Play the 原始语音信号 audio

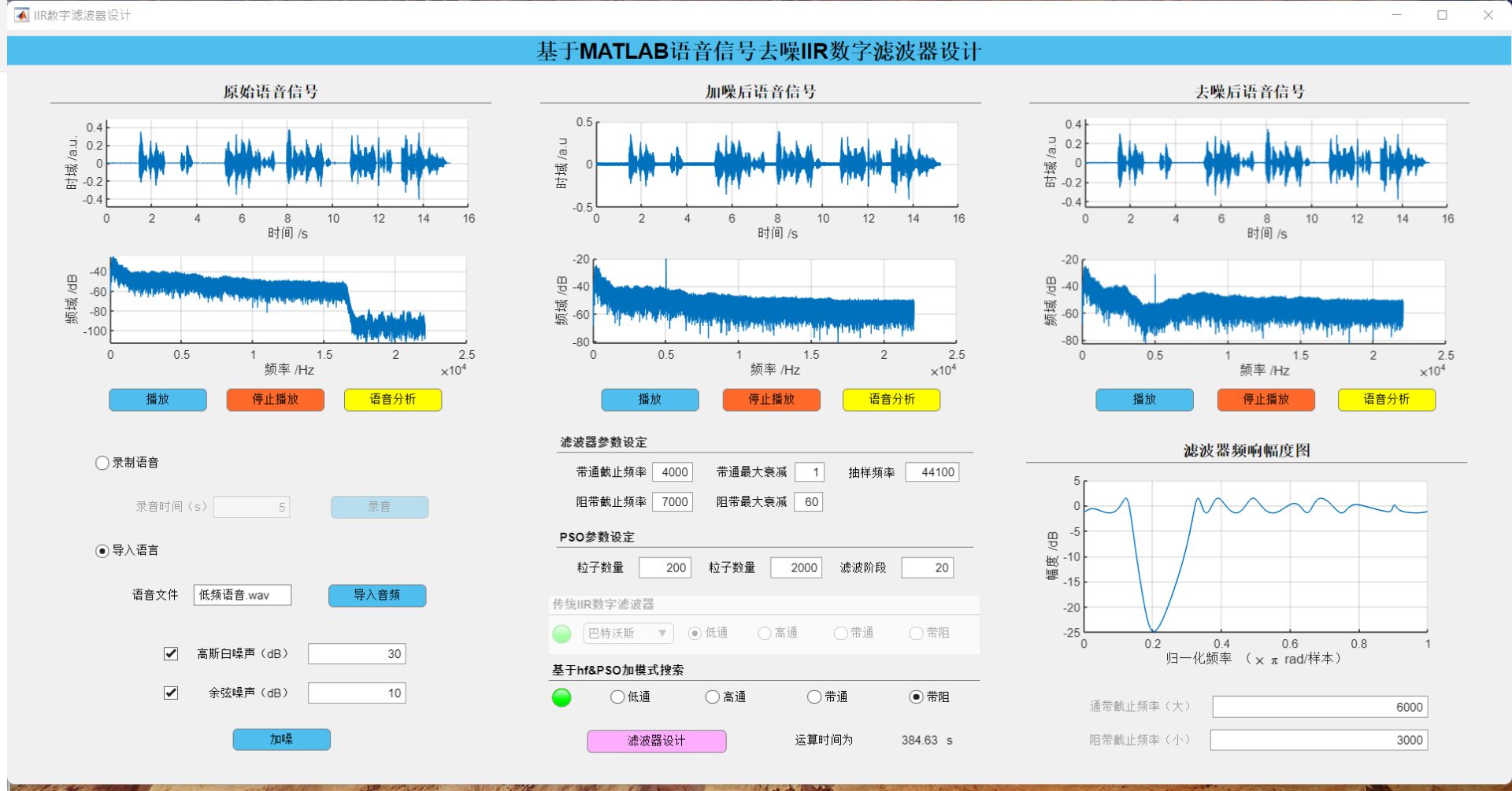(x=157, y=400)
